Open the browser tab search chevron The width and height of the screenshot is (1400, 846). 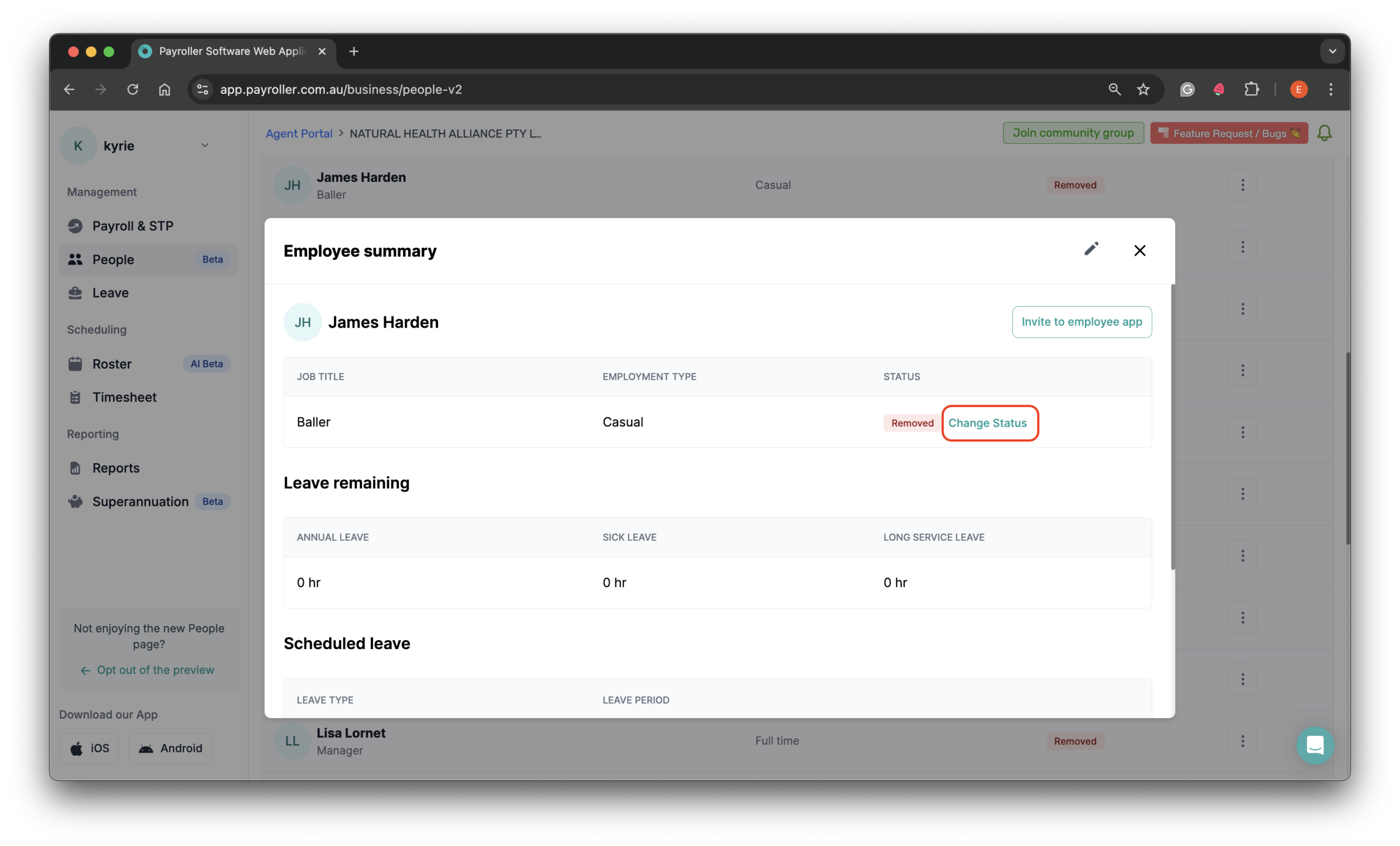pos(1332,51)
